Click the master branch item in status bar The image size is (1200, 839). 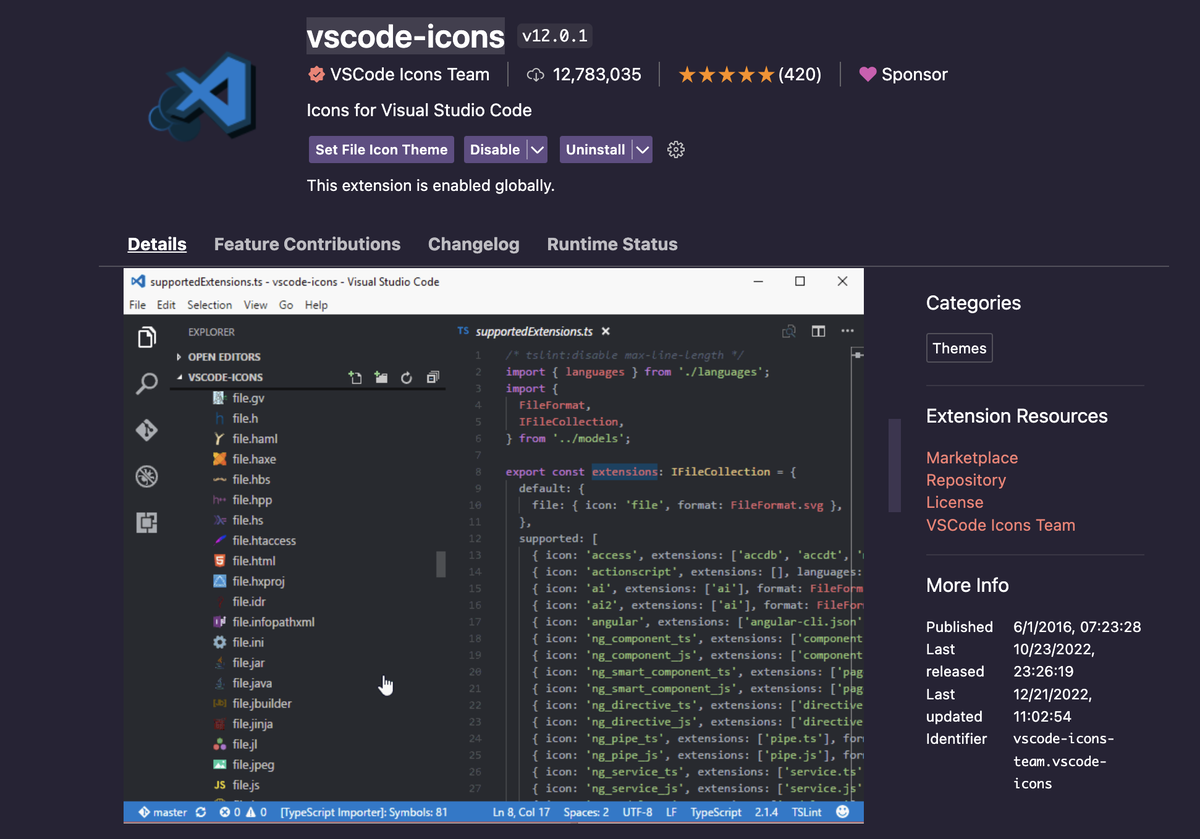162,812
